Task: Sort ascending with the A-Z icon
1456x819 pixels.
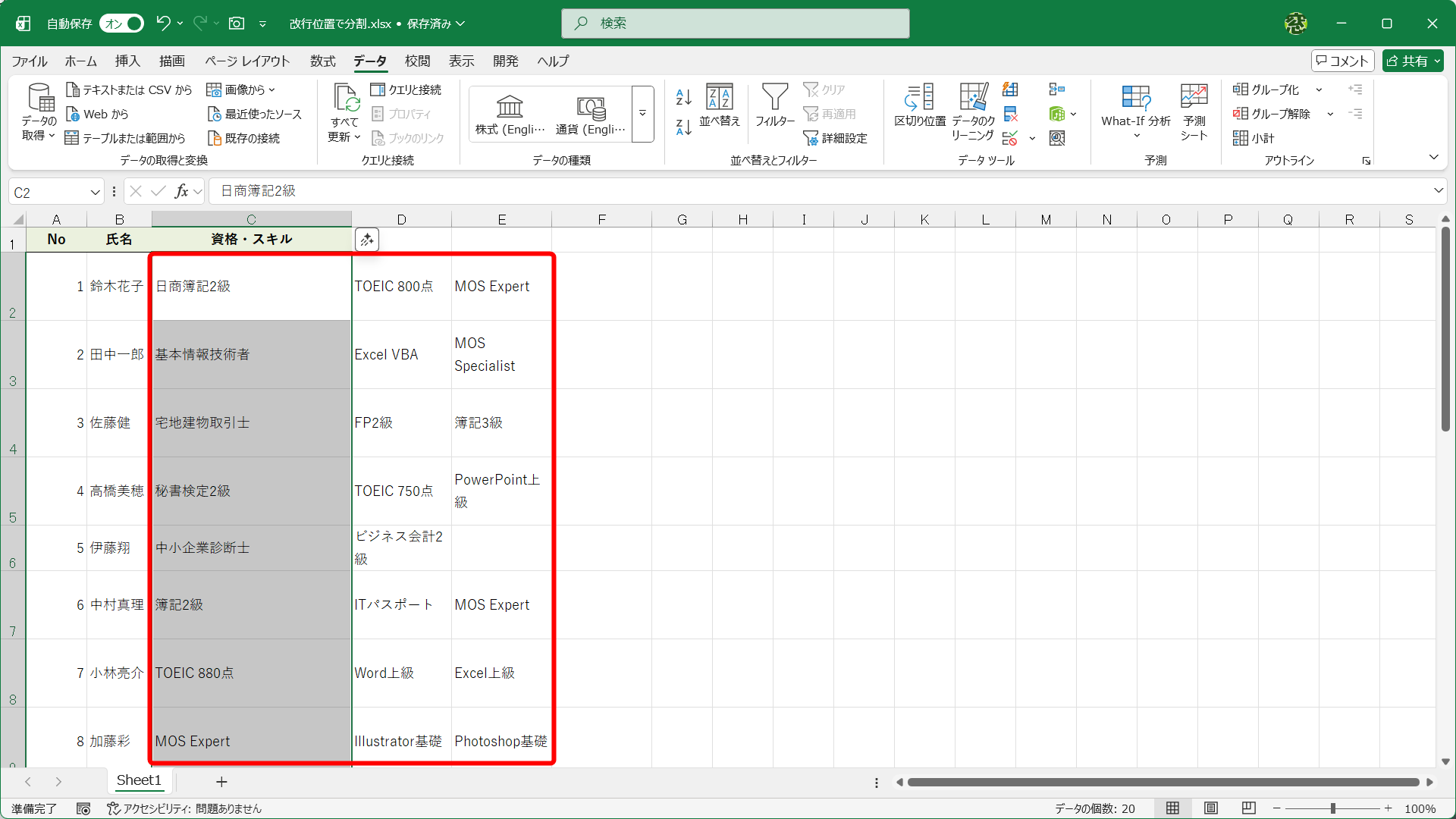Action: click(683, 96)
